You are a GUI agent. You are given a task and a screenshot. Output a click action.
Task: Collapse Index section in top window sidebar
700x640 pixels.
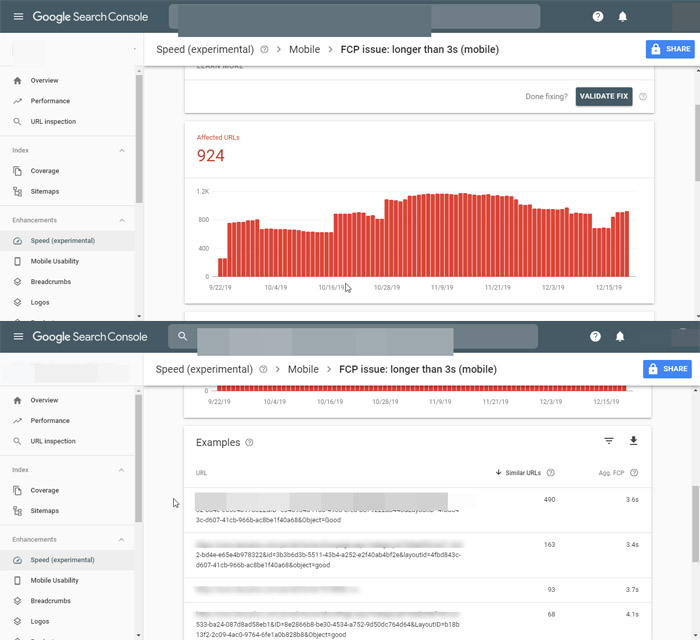pos(122,150)
